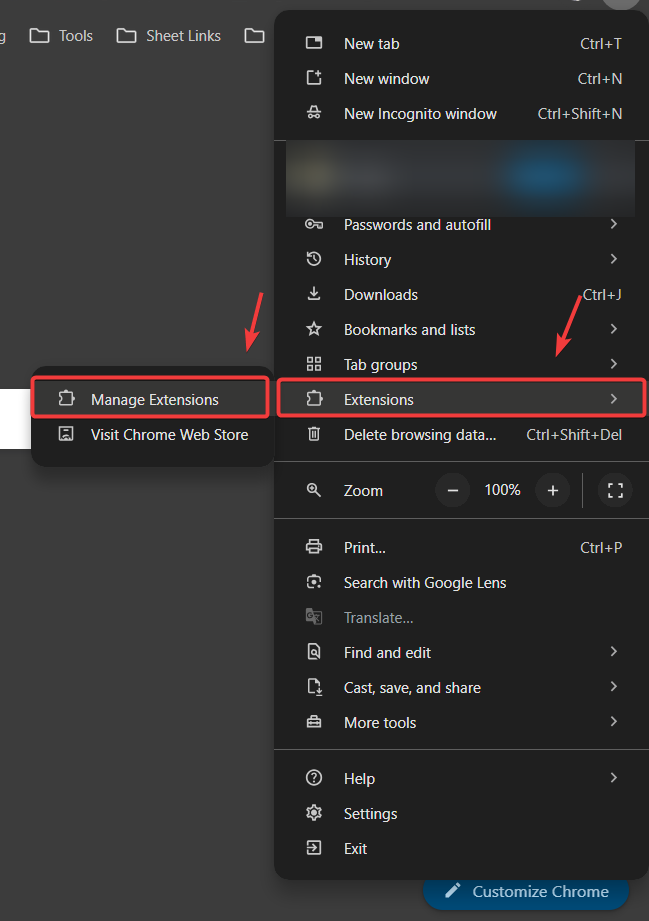Click the Find and edit icon

click(314, 652)
